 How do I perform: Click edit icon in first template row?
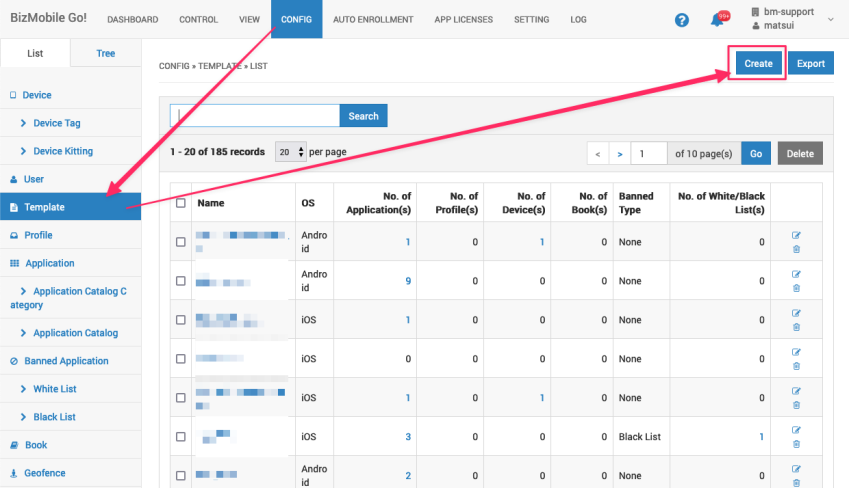point(796,235)
